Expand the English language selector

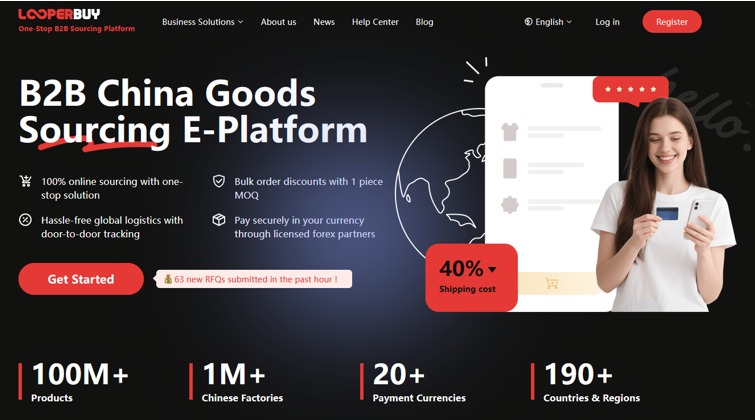(x=548, y=22)
